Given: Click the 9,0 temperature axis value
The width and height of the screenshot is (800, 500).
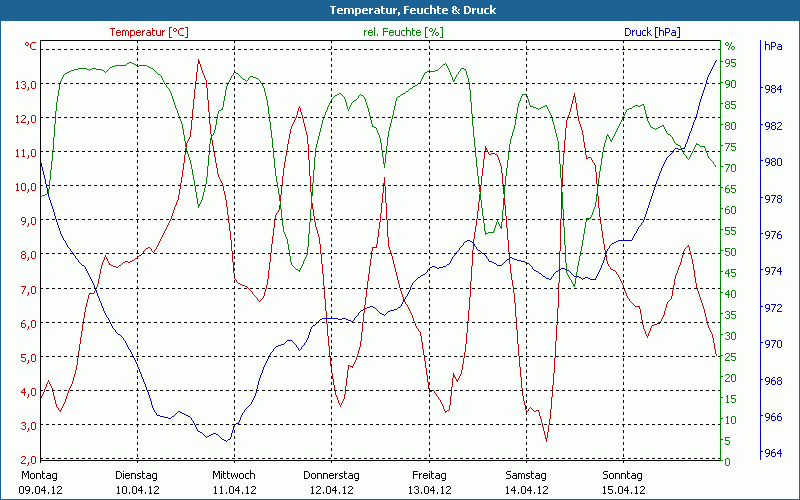Looking at the screenshot, I should [x=28, y=221].
